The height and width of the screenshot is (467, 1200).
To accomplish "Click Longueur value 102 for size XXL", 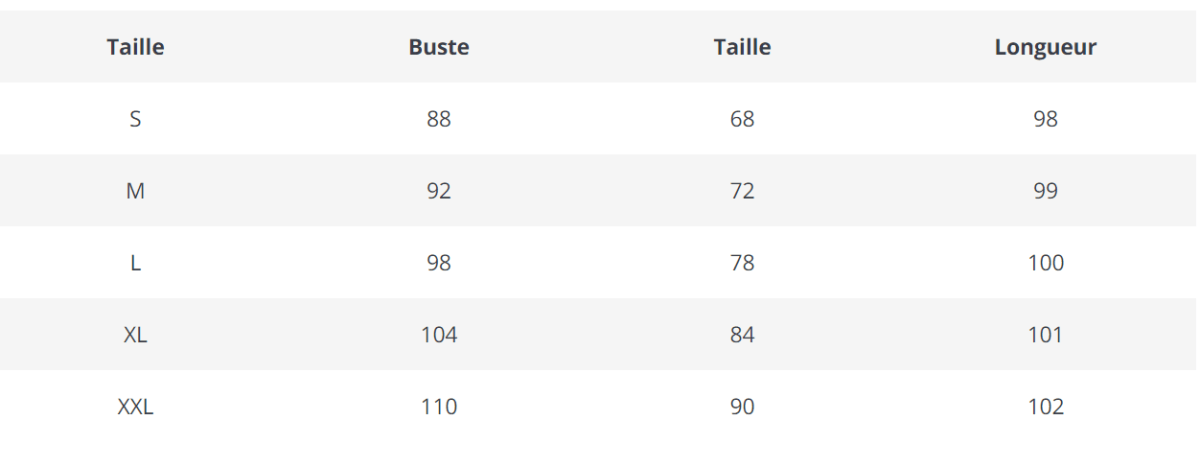I will coord(1045,407).
